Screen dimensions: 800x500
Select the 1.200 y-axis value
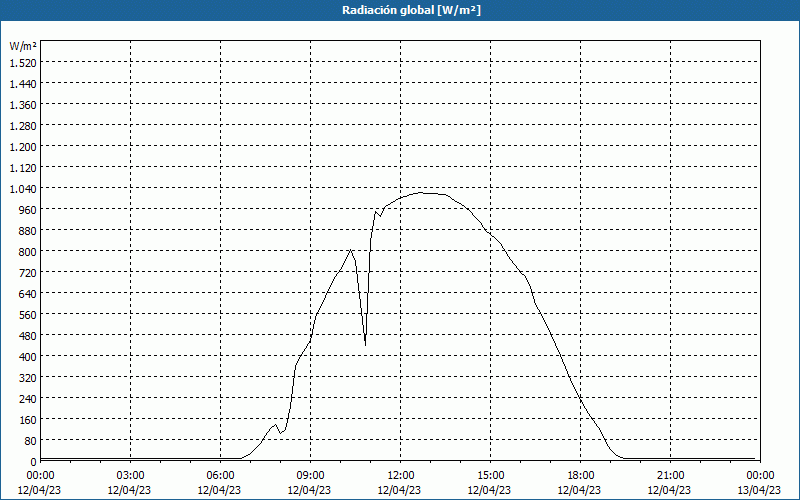[23, 146]
